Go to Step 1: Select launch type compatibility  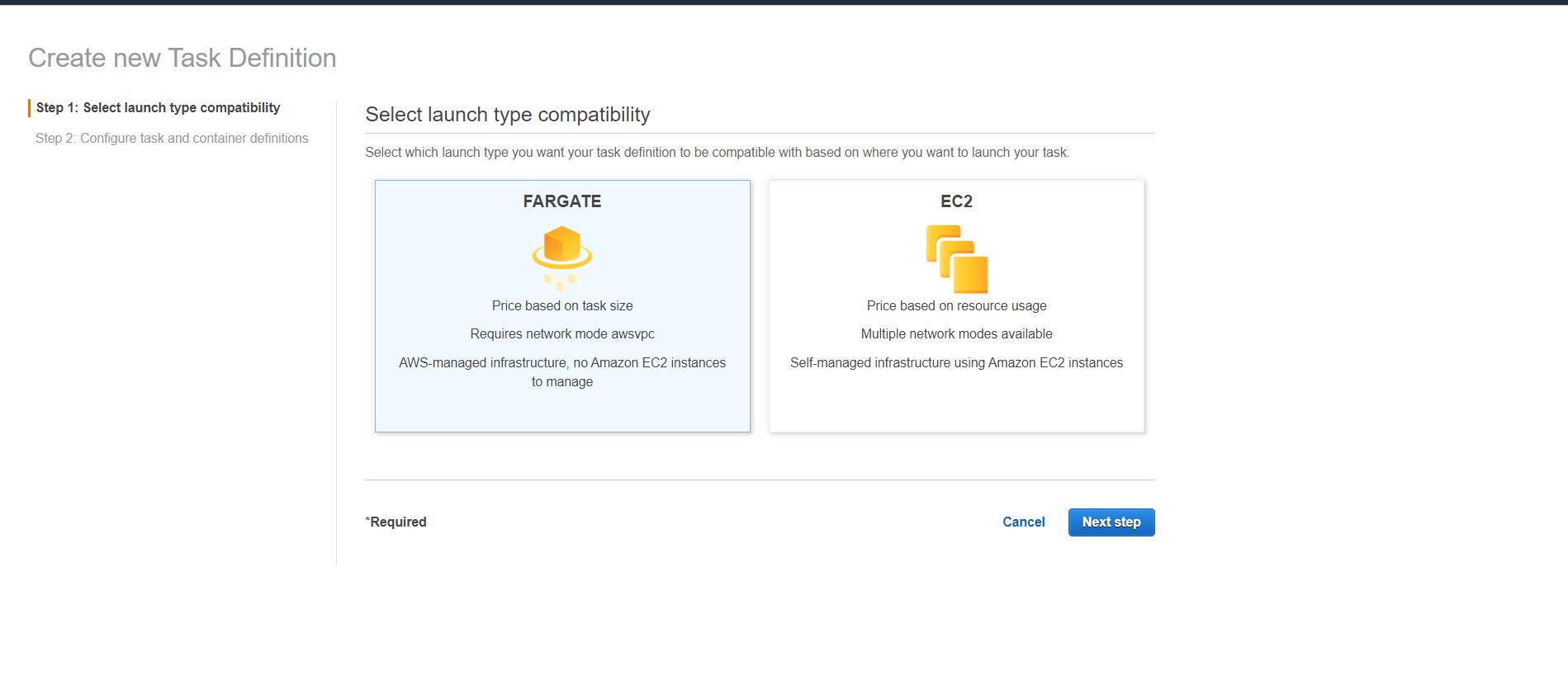point(158,108)
